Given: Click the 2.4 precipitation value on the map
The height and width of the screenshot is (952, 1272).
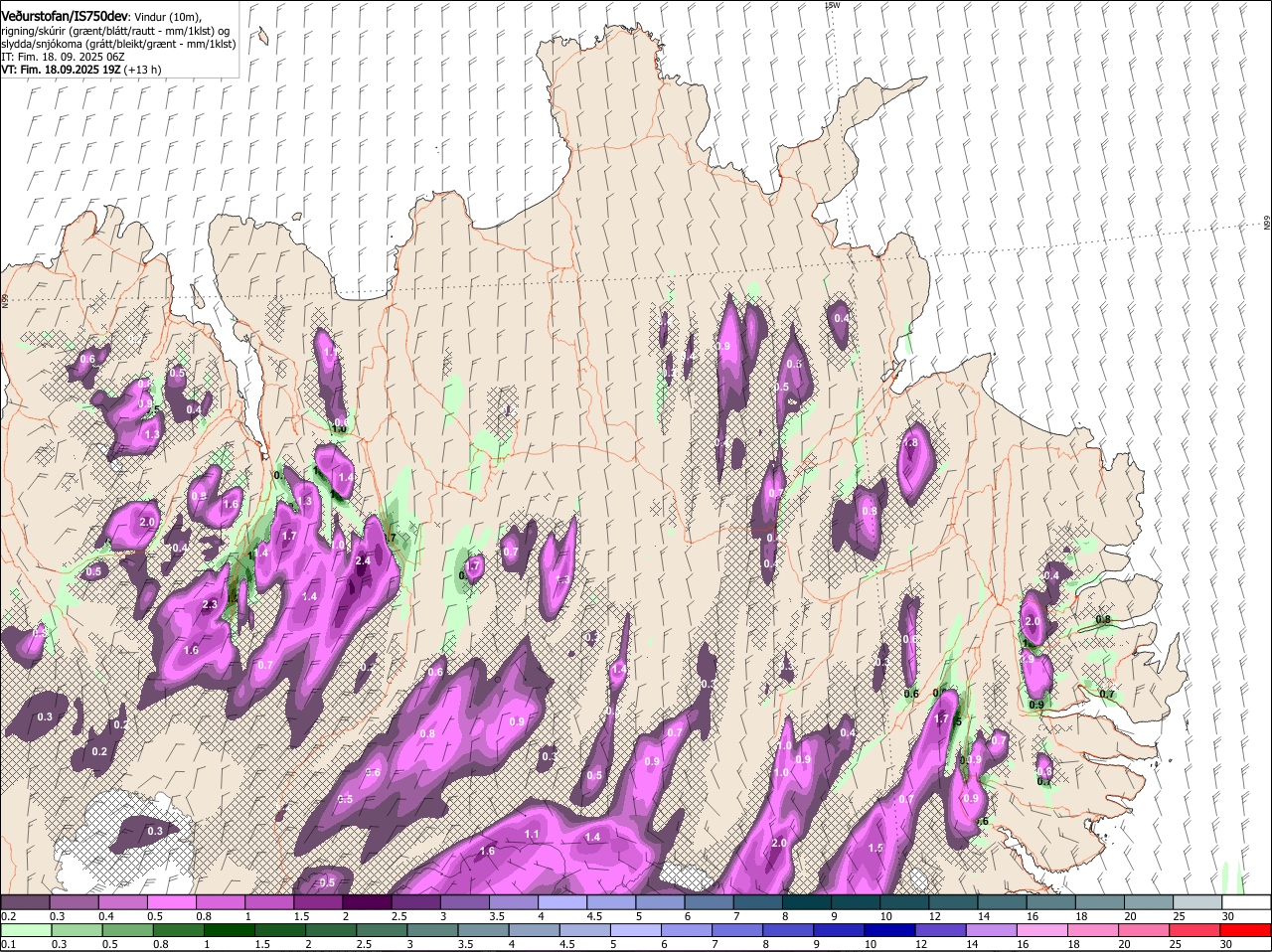Looking at the screenshot, I should pos(363,560).
